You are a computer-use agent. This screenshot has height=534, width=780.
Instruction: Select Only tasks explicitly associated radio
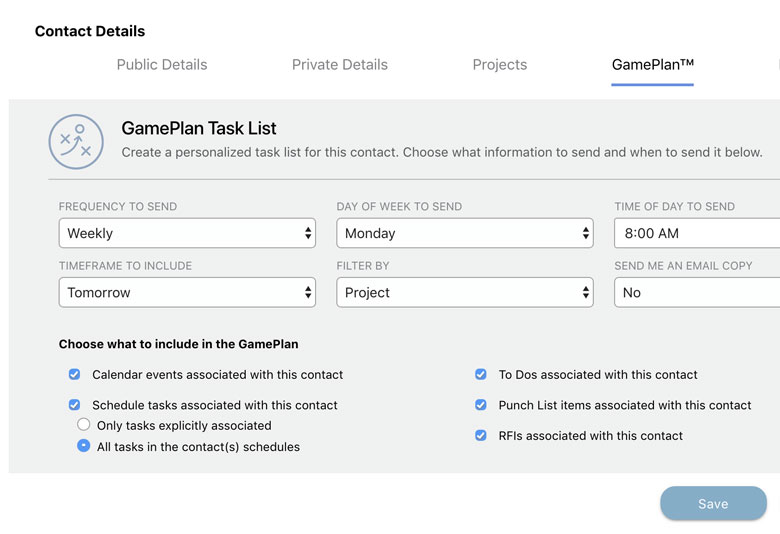pyautogui.click(x=84, y=425)
